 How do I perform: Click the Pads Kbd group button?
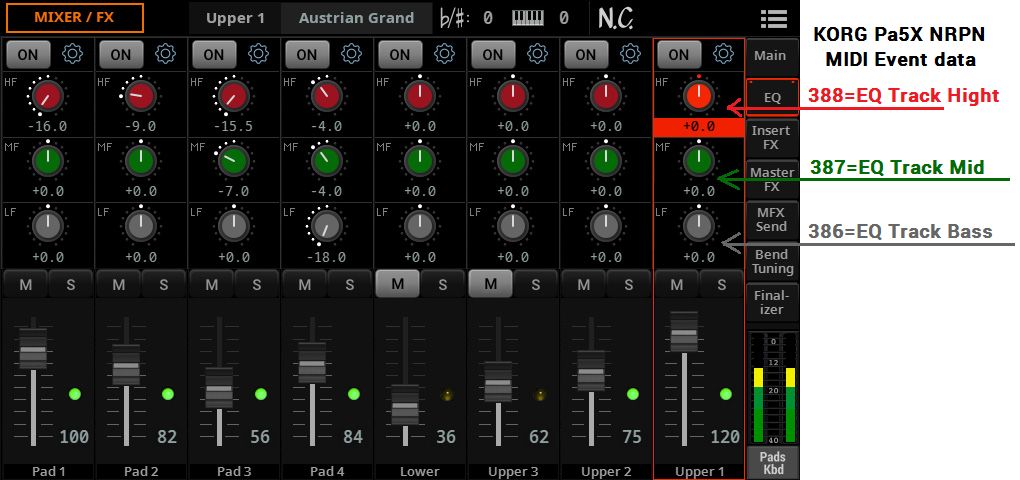772,462
